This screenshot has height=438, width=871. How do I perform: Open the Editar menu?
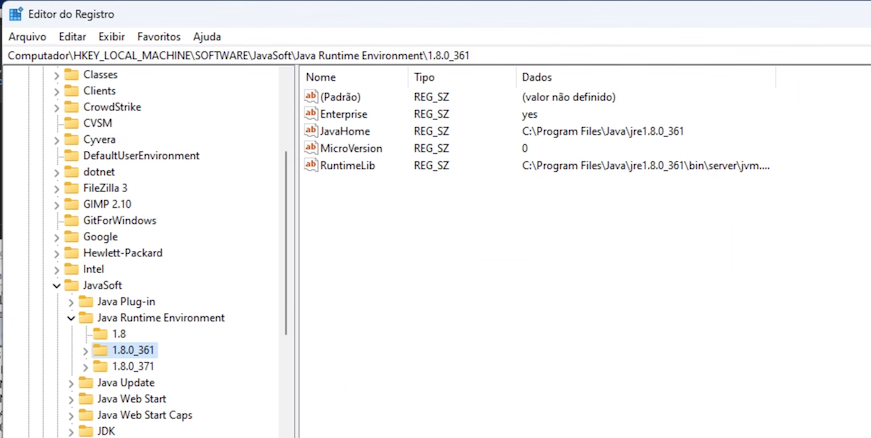point(72,37)
